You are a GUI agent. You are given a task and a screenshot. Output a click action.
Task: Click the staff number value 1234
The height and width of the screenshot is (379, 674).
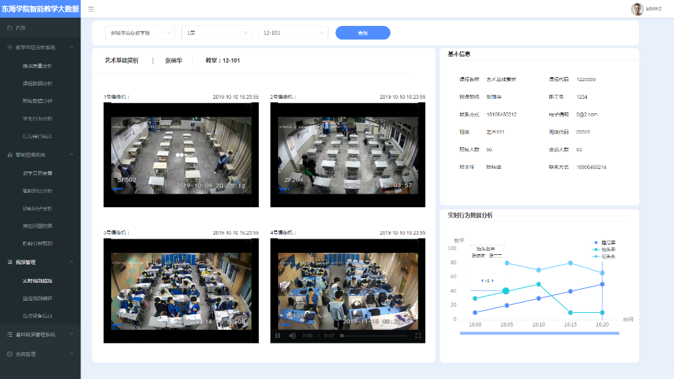[582, 97]
